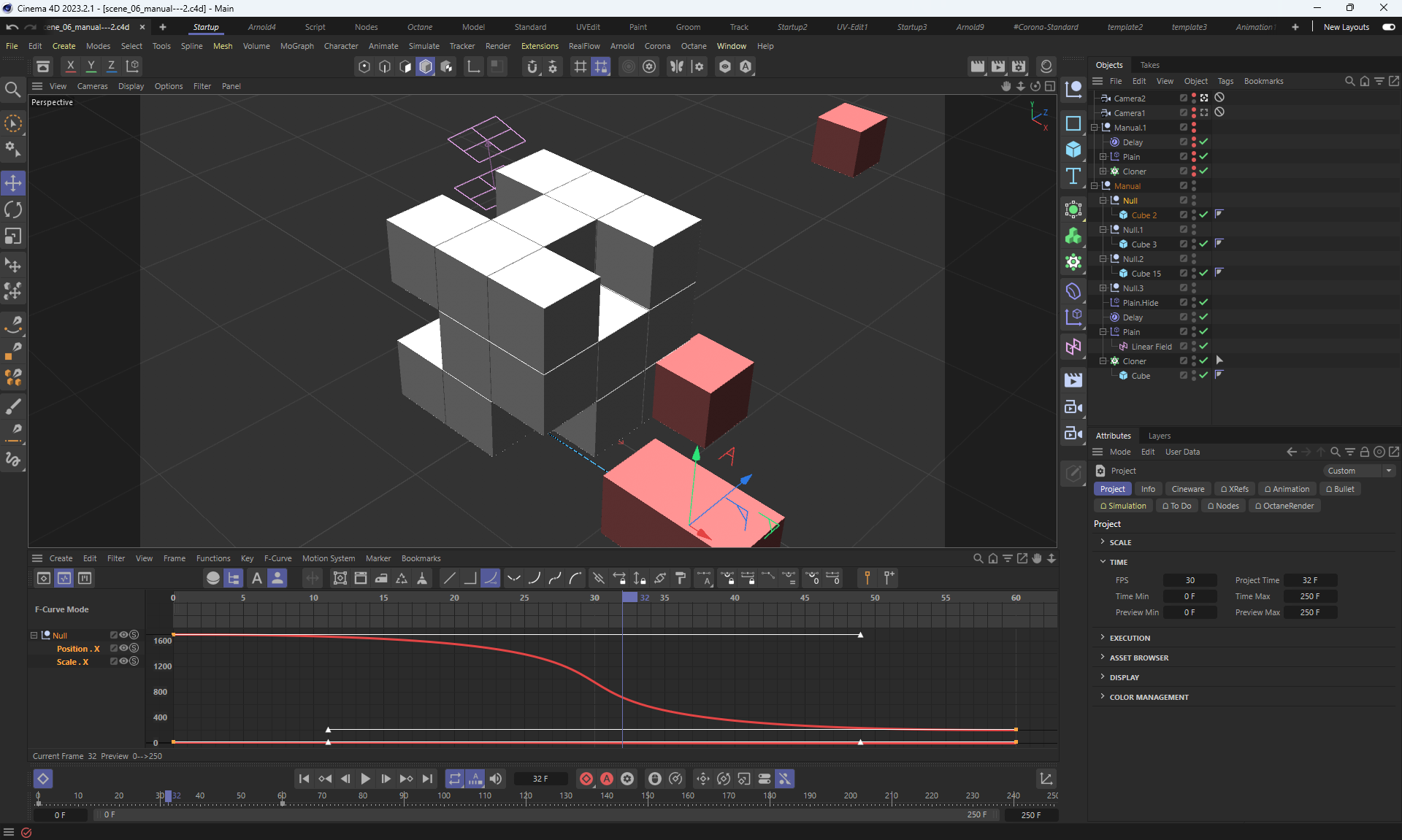Collapse the Manual.1 object tree
The width and height of the screenshot is (1402, 840).
coord(1095,127)
